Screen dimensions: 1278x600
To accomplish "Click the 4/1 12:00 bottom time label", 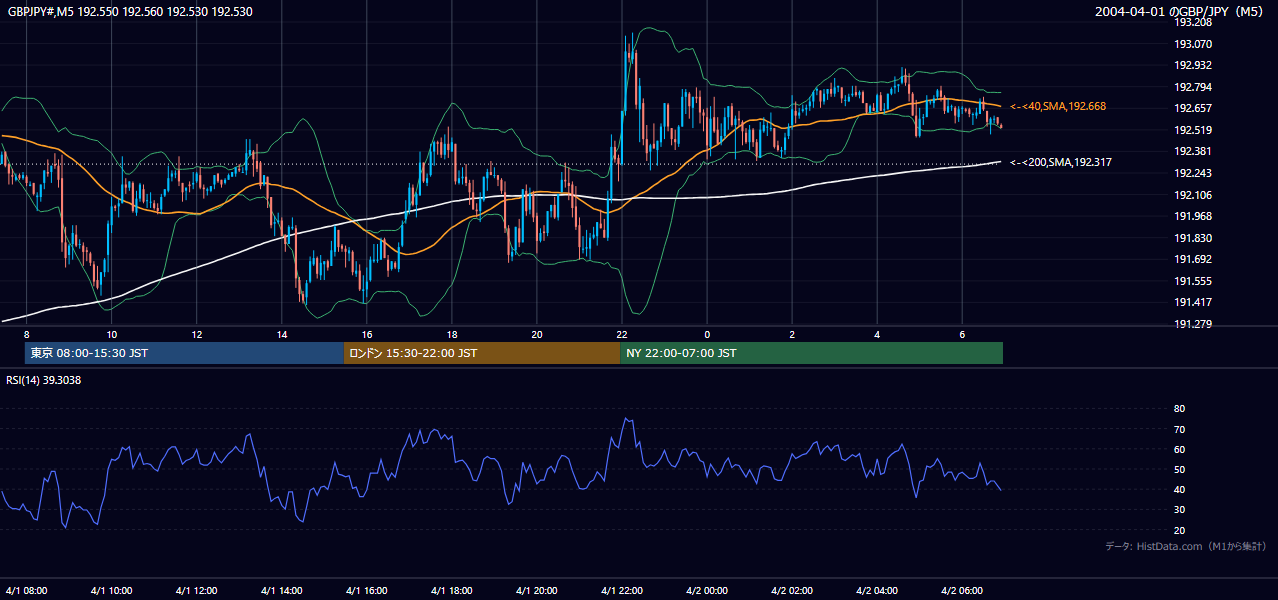I will pyautogui.click(x=197, y=590).
